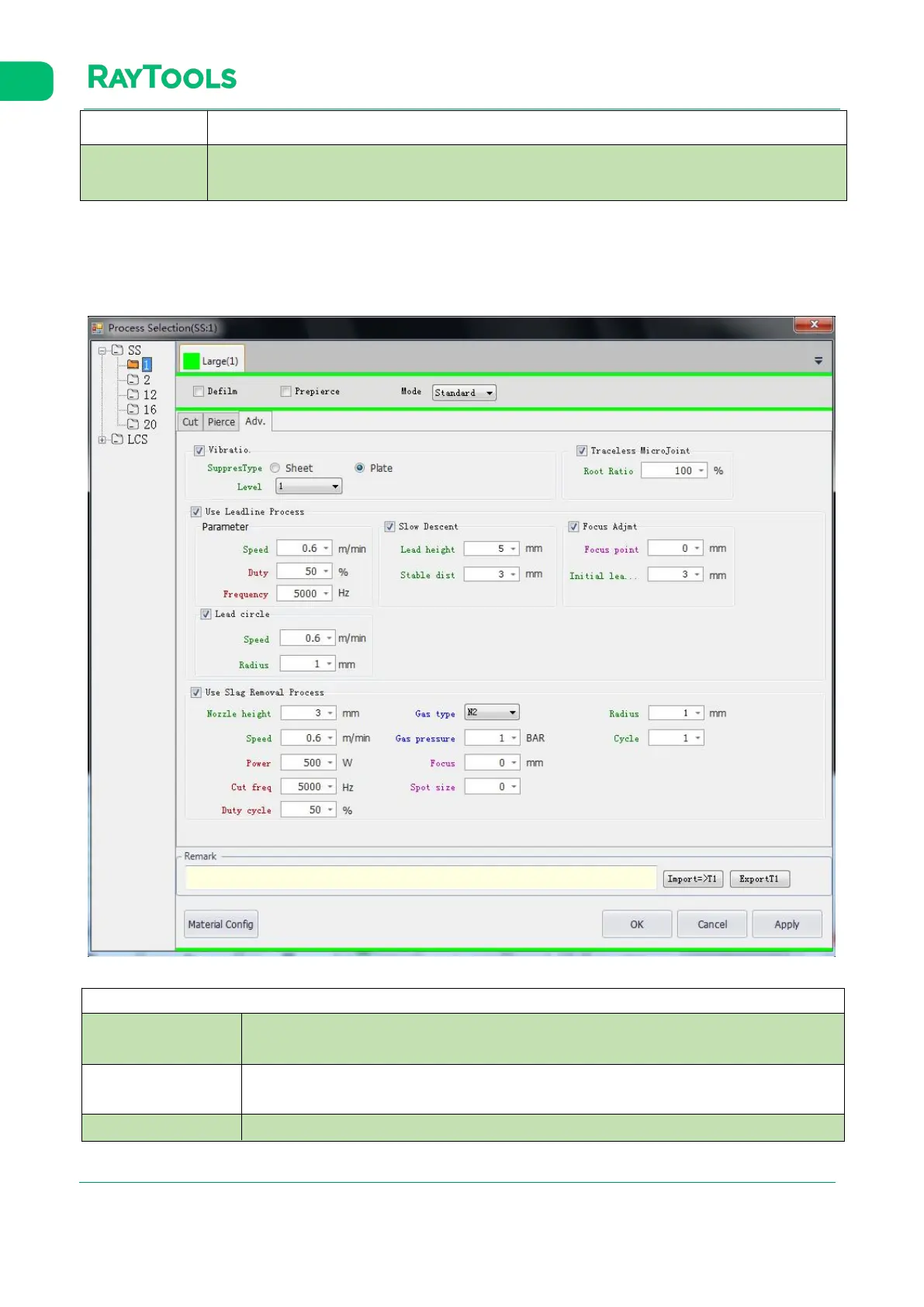Choose Sheet suppress type radio
This screenshot has height=1307, width=924.
(275, 468)
